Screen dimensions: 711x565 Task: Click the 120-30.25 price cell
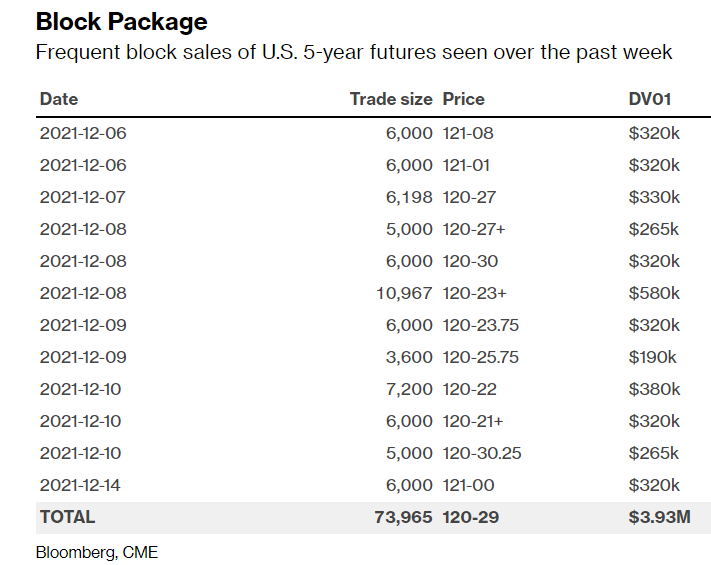[482, 453]
